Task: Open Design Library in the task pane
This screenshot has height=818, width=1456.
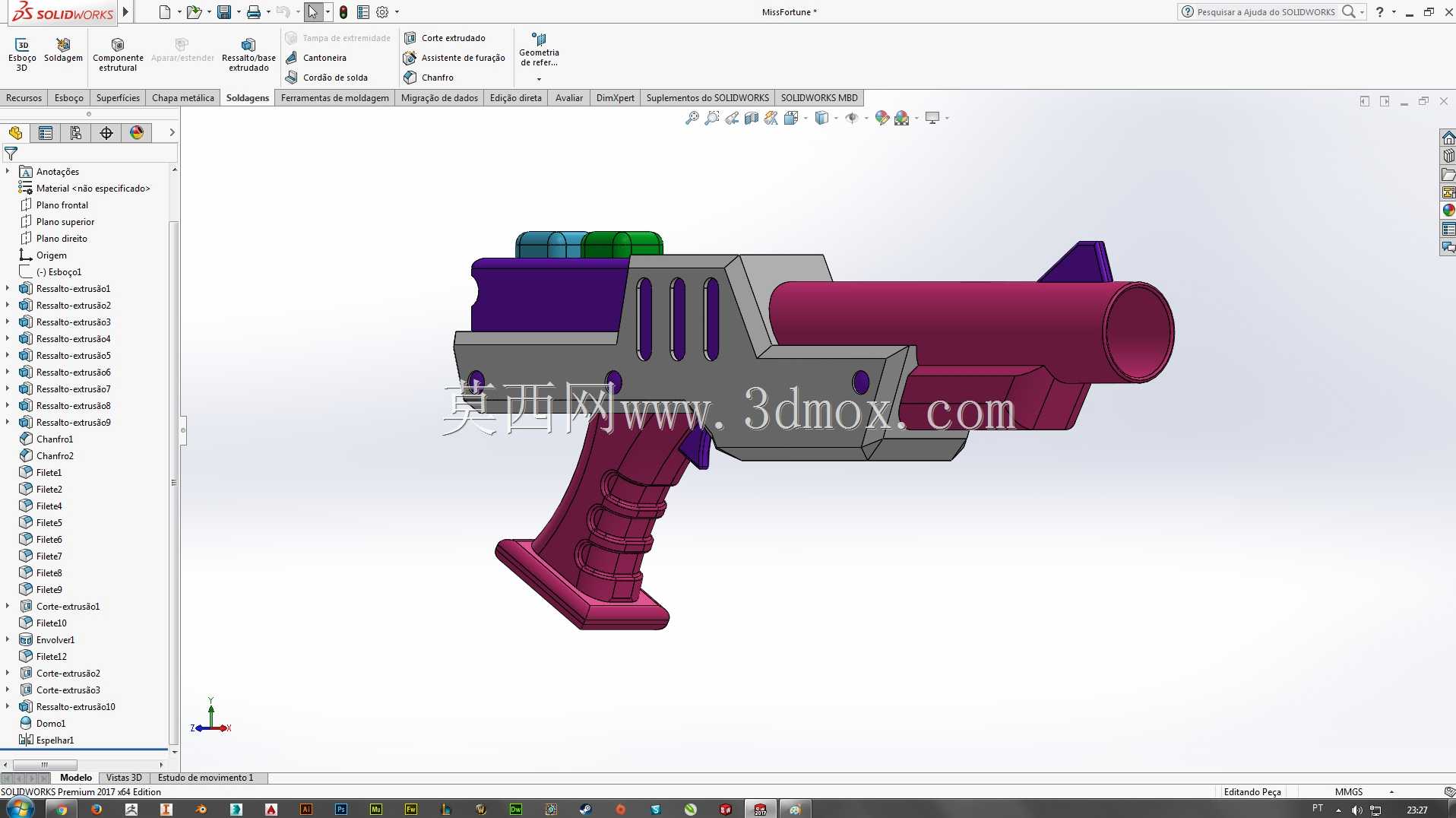Action: (x=1448, y=156)
